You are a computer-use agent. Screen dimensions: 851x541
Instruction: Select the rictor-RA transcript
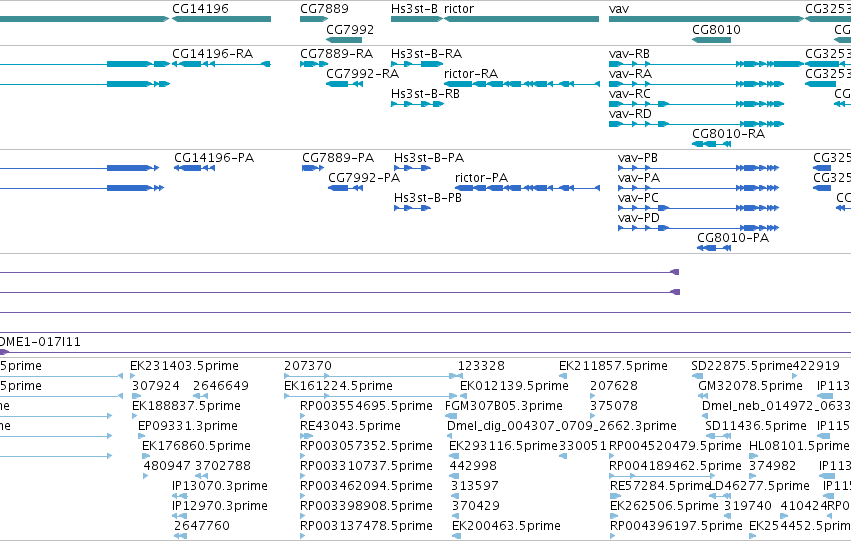[522, 84]
